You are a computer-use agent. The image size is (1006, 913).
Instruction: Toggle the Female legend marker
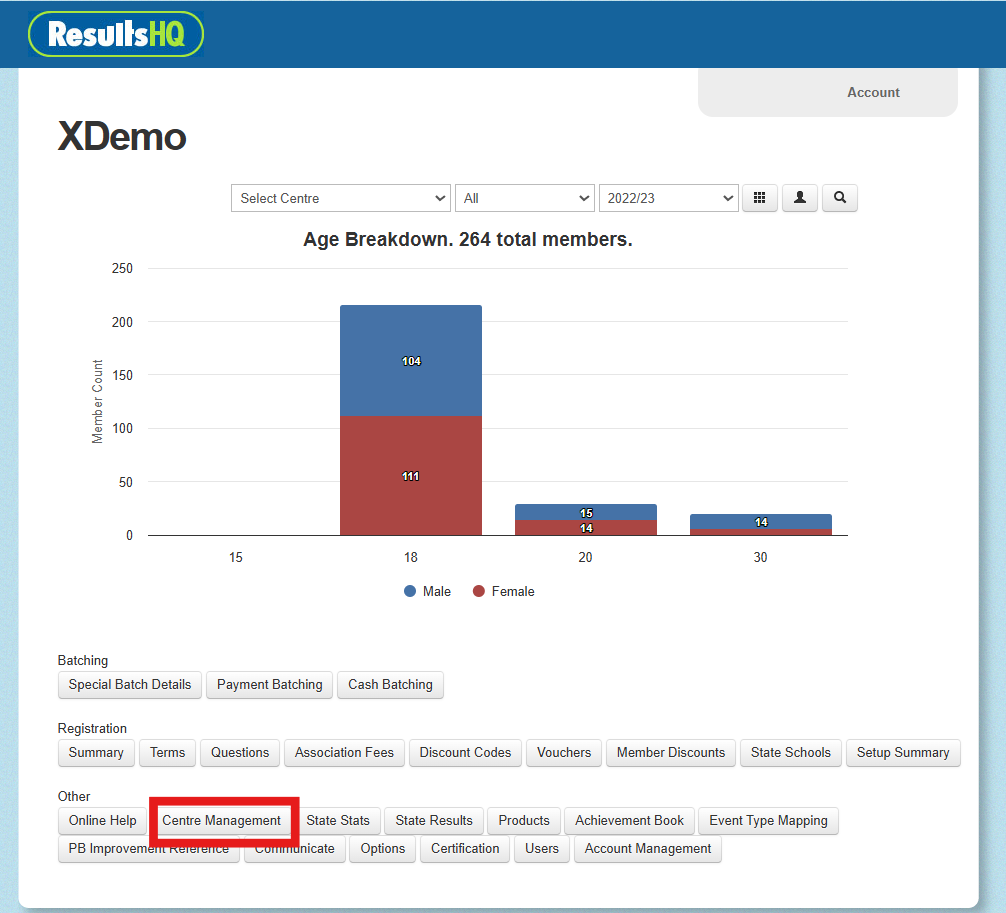(479, 591)
